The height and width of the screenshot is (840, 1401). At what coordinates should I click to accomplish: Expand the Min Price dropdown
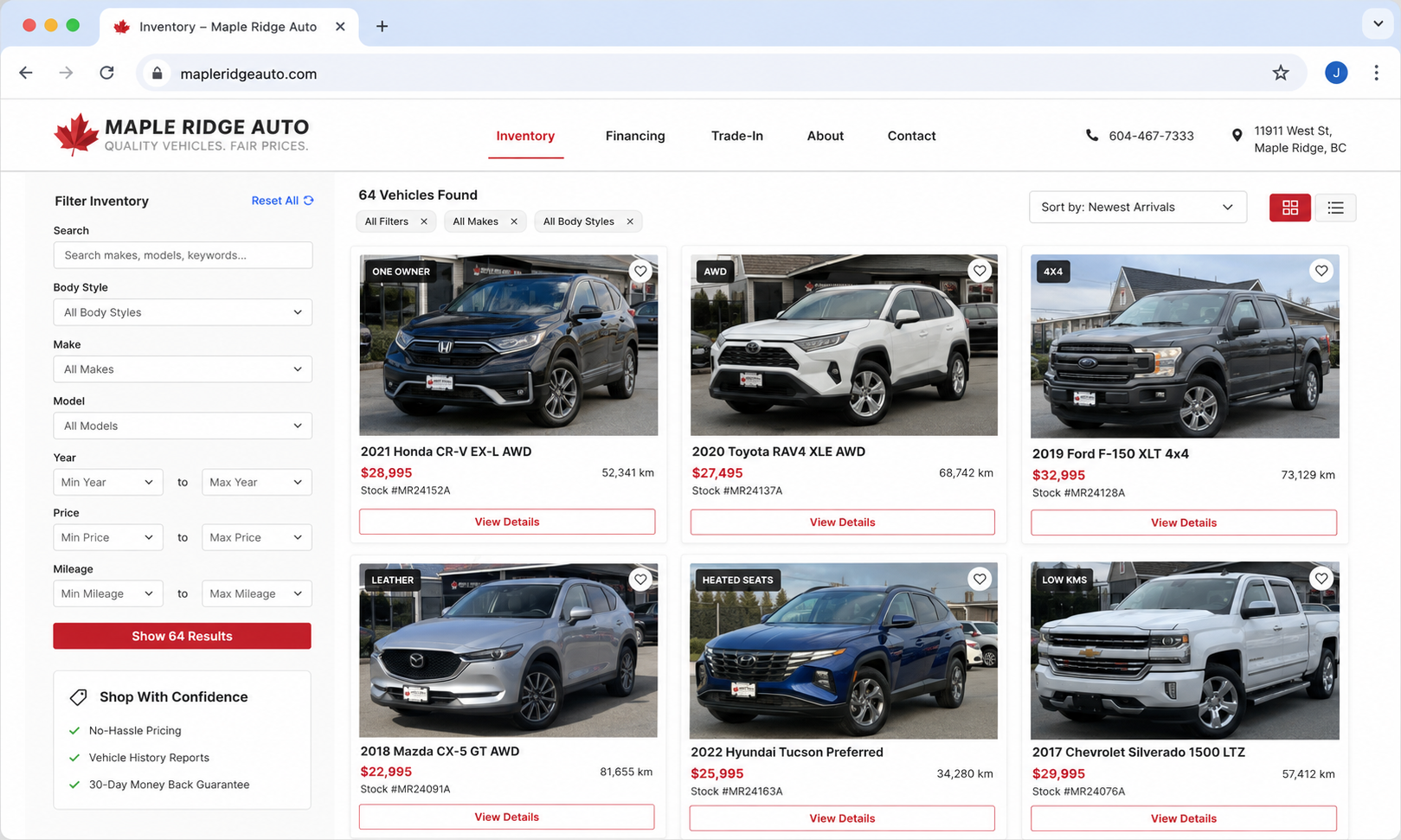coord(108,537)
